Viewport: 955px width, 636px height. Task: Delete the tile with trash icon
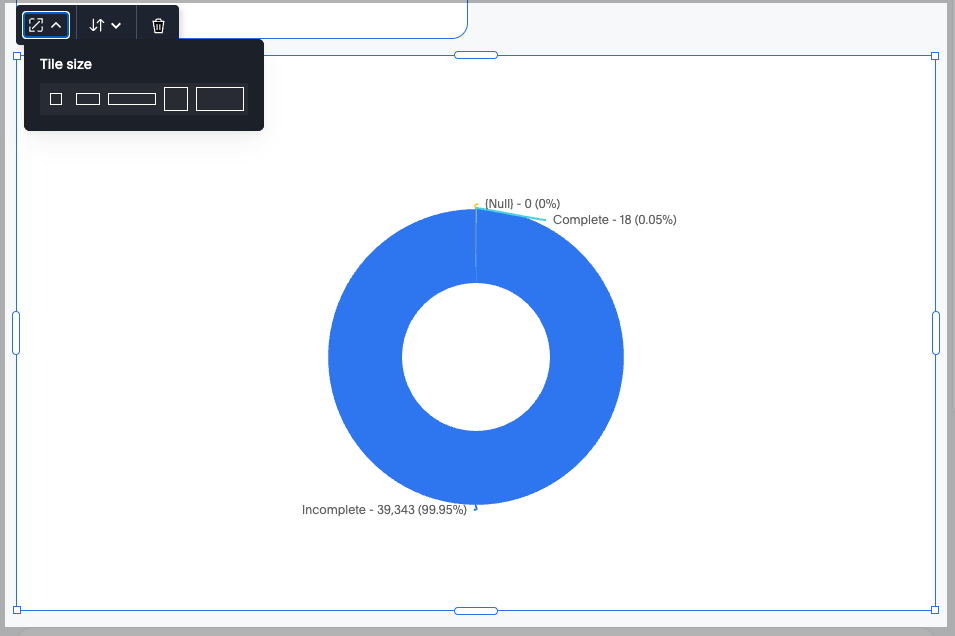click(158, 25)
